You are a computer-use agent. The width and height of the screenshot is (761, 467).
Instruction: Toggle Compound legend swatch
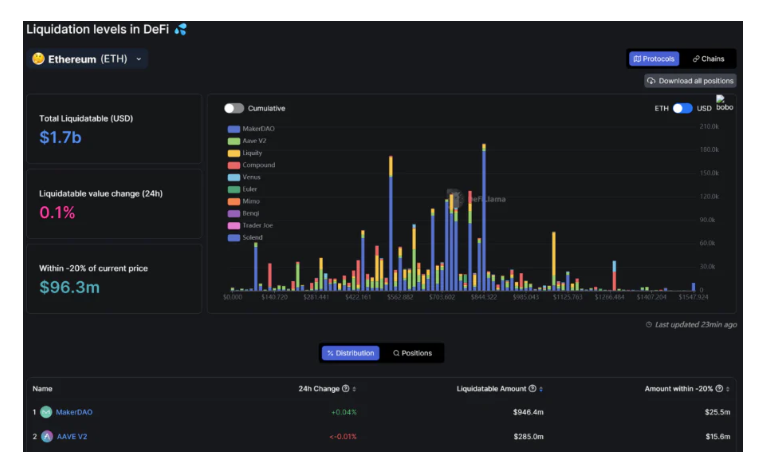click(234, 165)
